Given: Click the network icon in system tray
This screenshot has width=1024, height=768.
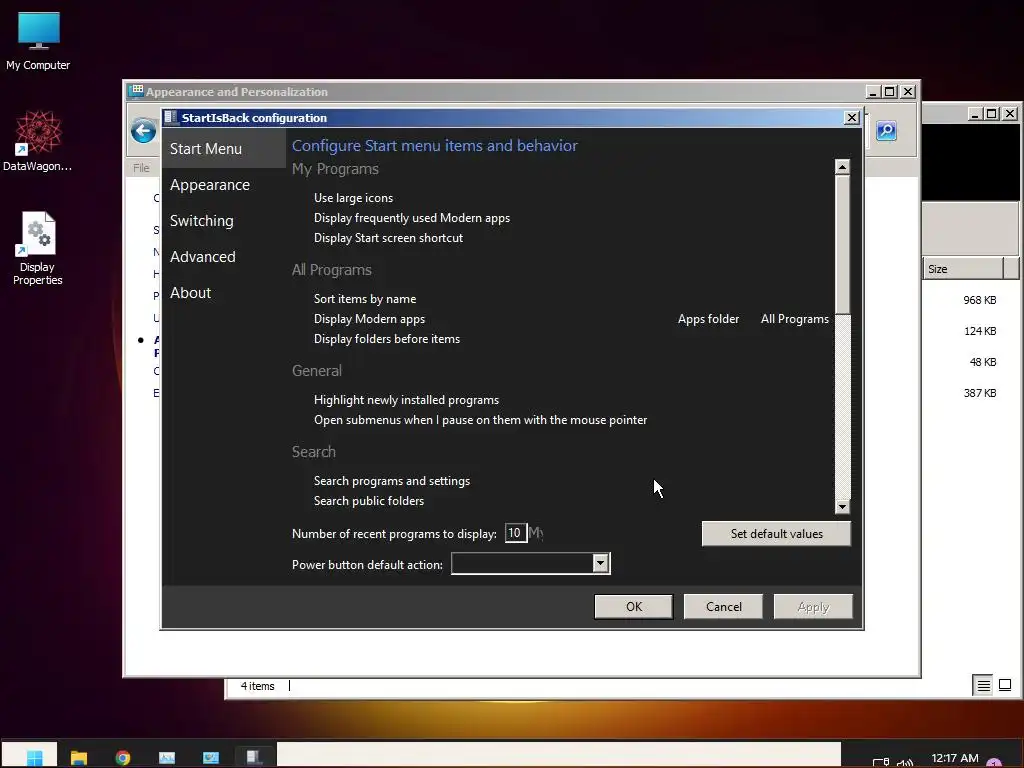Looking at the screenshot, I should (x=881, y=762).
